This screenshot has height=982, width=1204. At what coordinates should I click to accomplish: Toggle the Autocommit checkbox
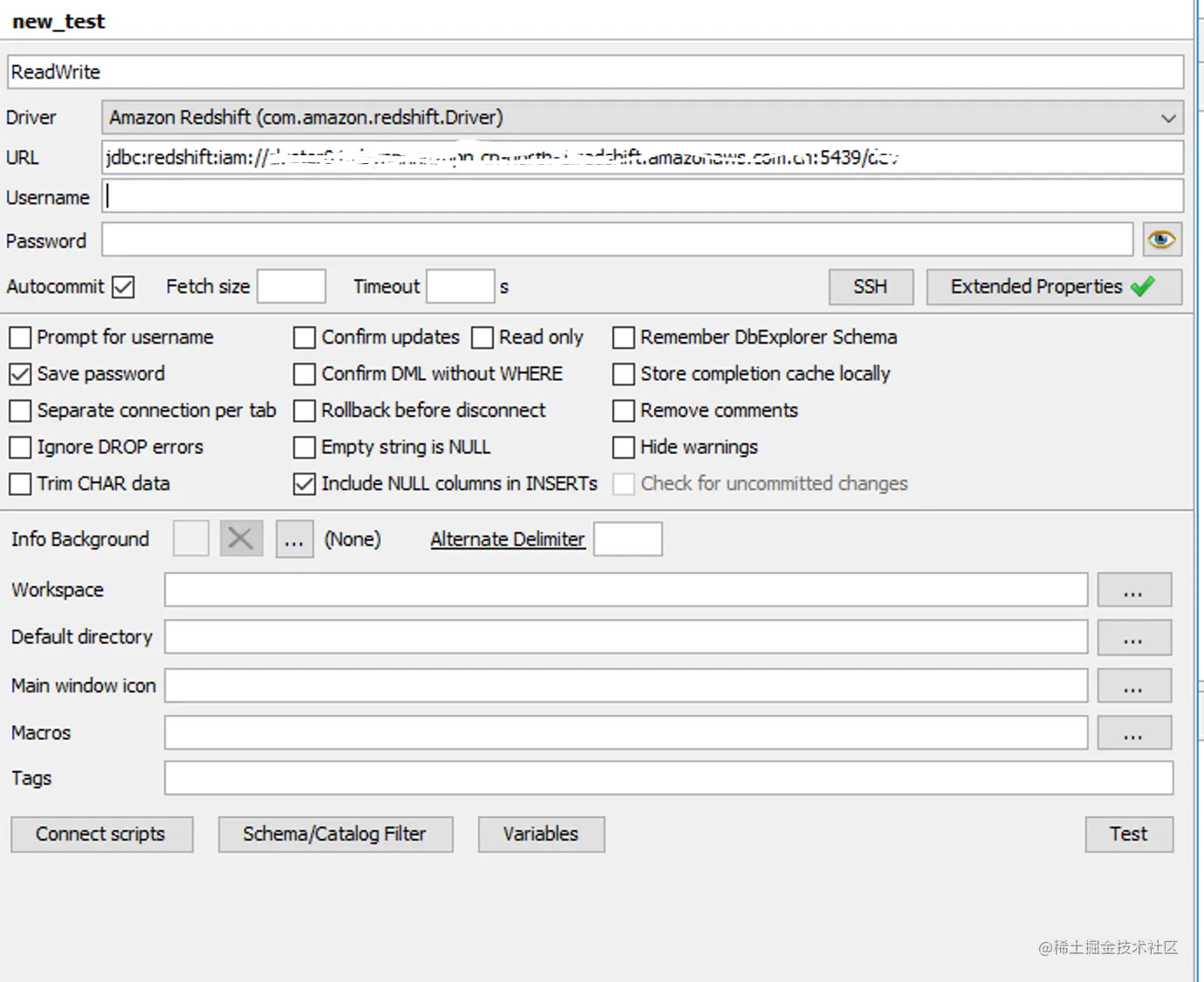(x=124, y=287)
